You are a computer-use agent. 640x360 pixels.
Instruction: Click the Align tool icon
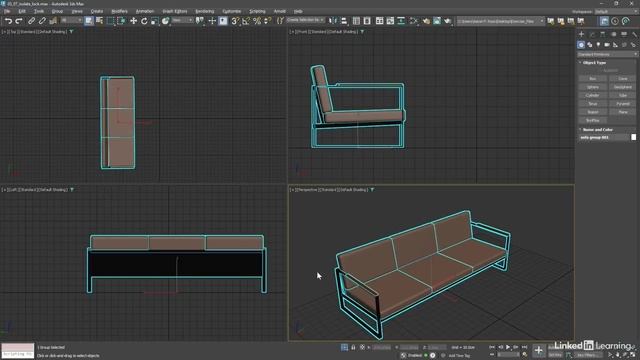[x=344, y=21]
